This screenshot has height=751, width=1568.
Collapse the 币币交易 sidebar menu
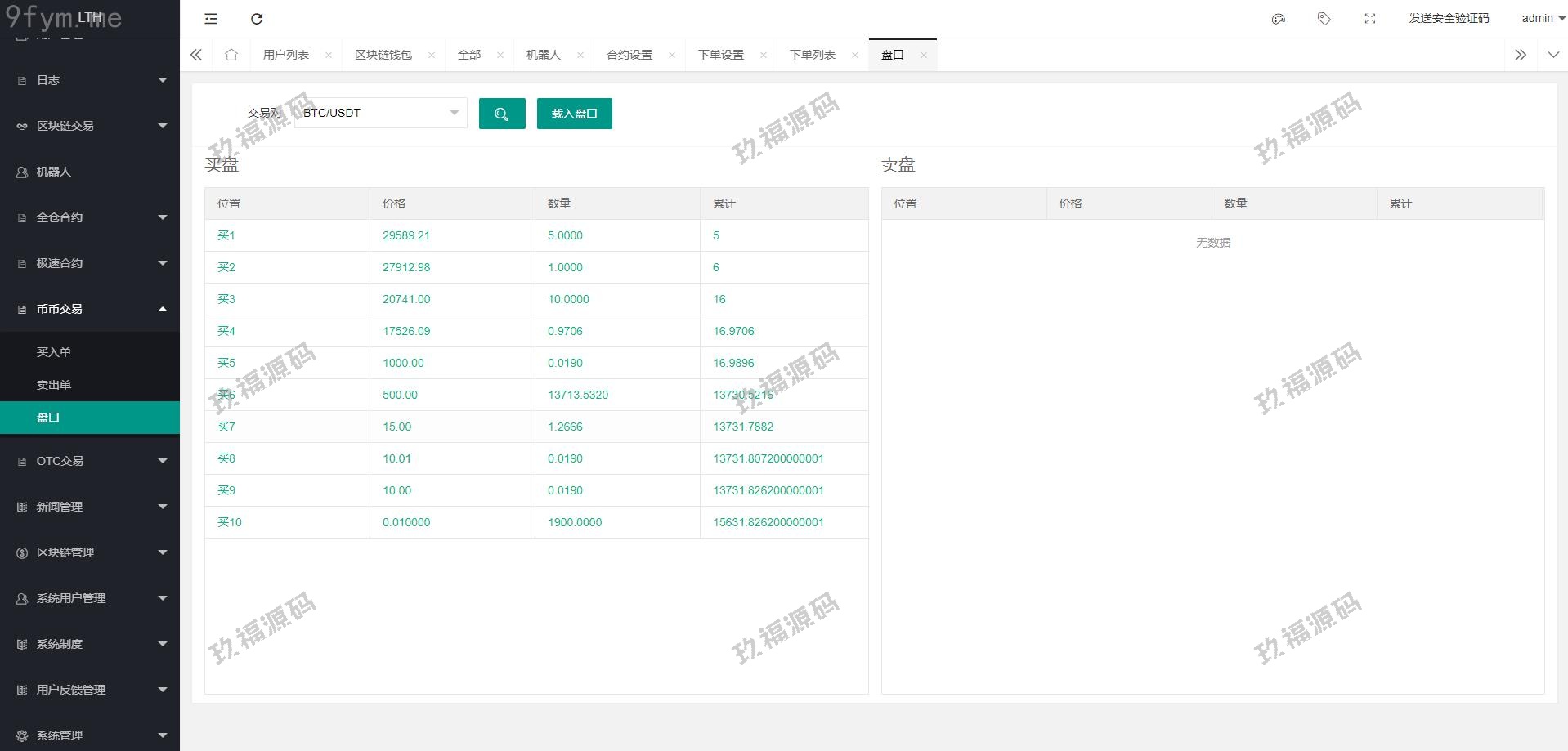click(x=90, y=309)
